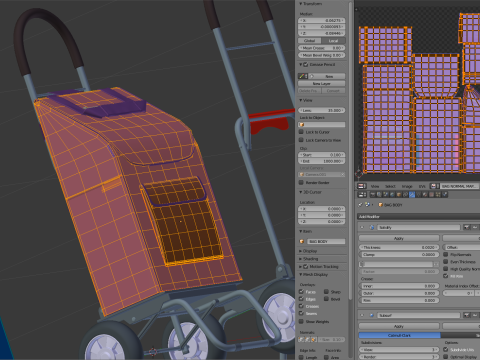Viewport: 480px width, 360px height.
Task: Collapse the Item panel
Action: pyautogui.click(x=301, y=231)
